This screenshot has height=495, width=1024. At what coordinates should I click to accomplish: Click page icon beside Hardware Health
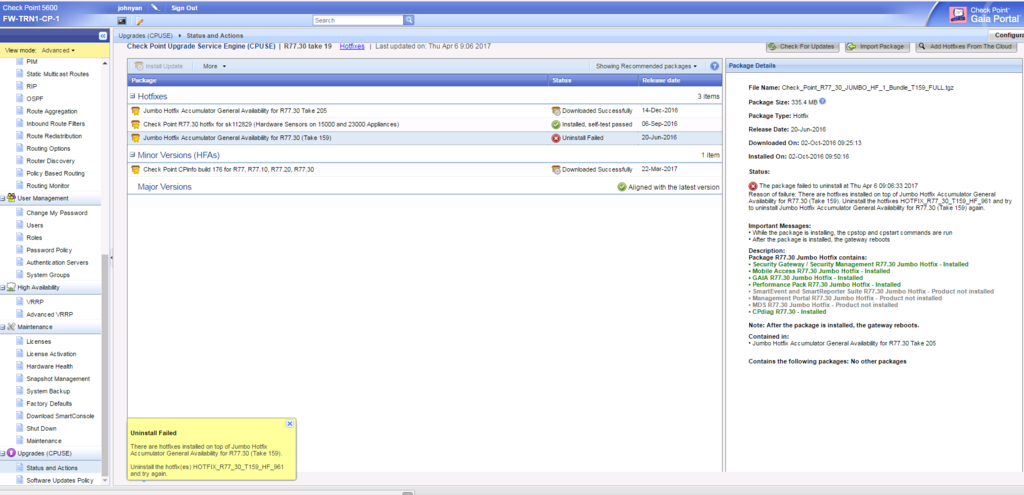click(x=20, y=366)
